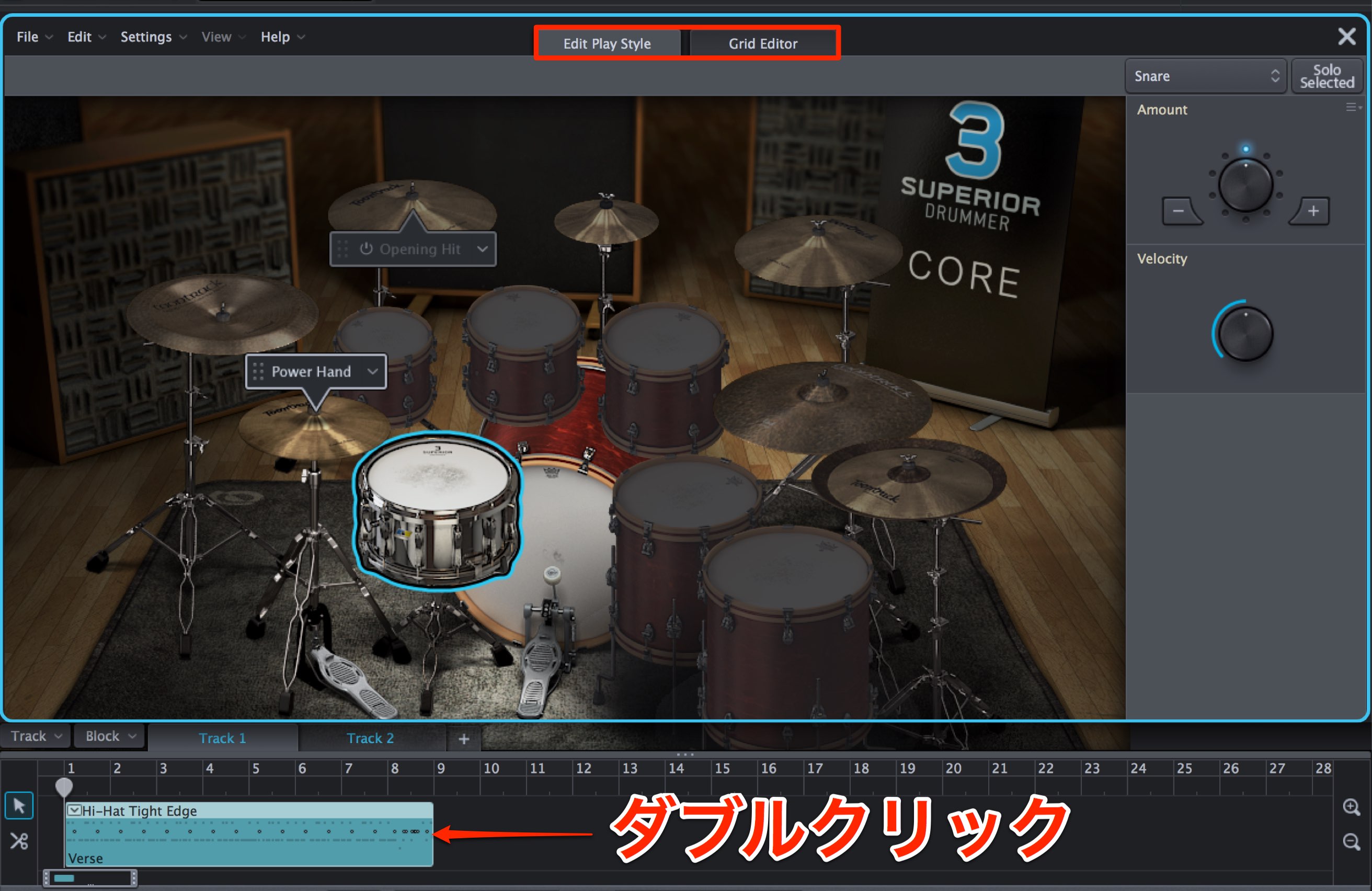Select the arrow pointer tool
This screenshot has width=1372, height=891.
coord(19,805)
